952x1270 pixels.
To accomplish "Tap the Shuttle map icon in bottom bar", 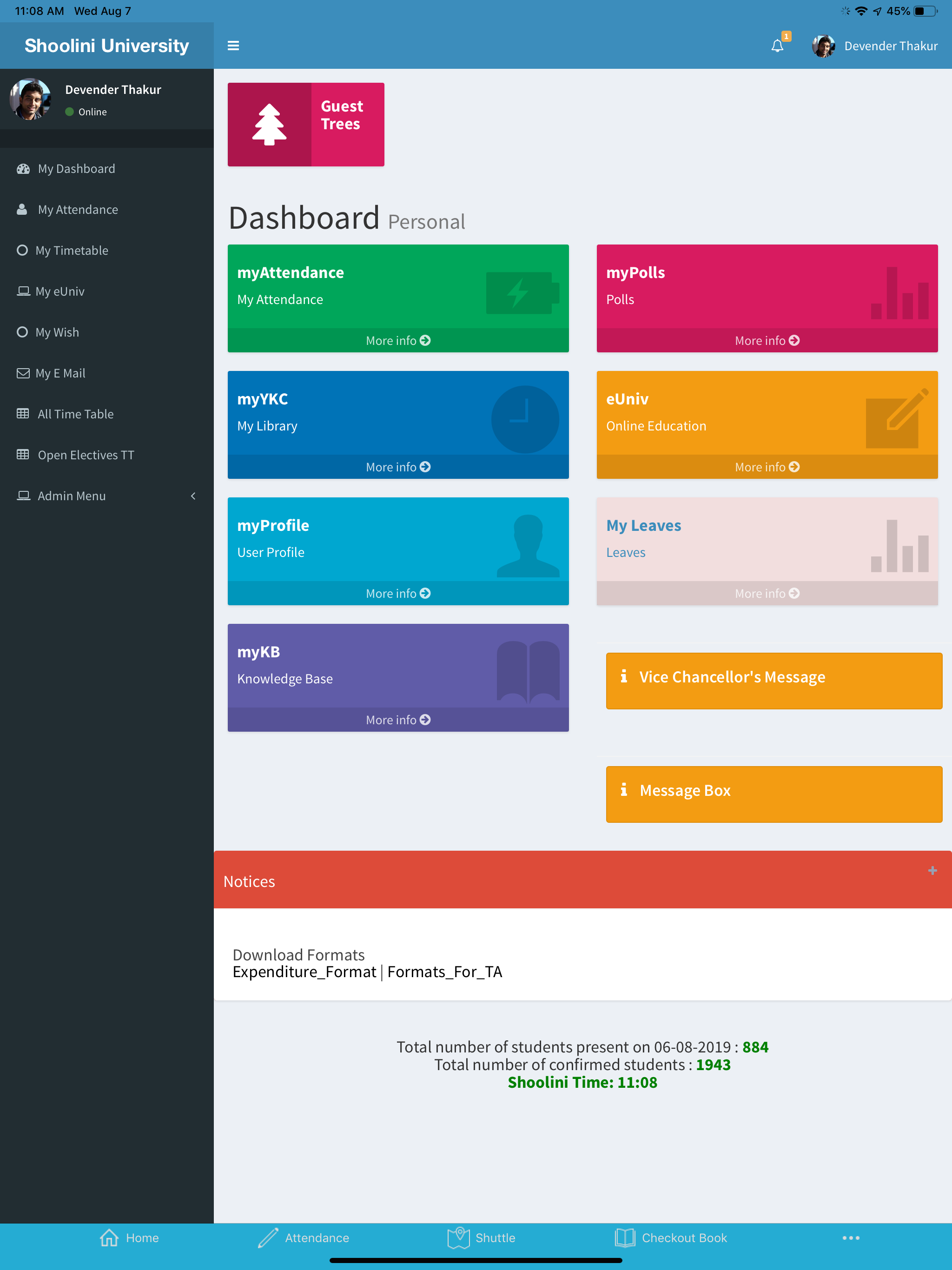I will 459,1238.
